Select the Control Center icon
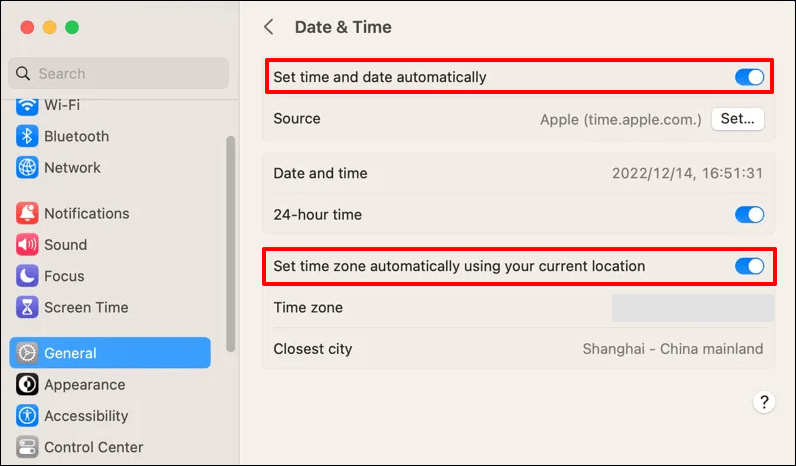This screenshot has width=796, height=466. [x=27, y=447]
